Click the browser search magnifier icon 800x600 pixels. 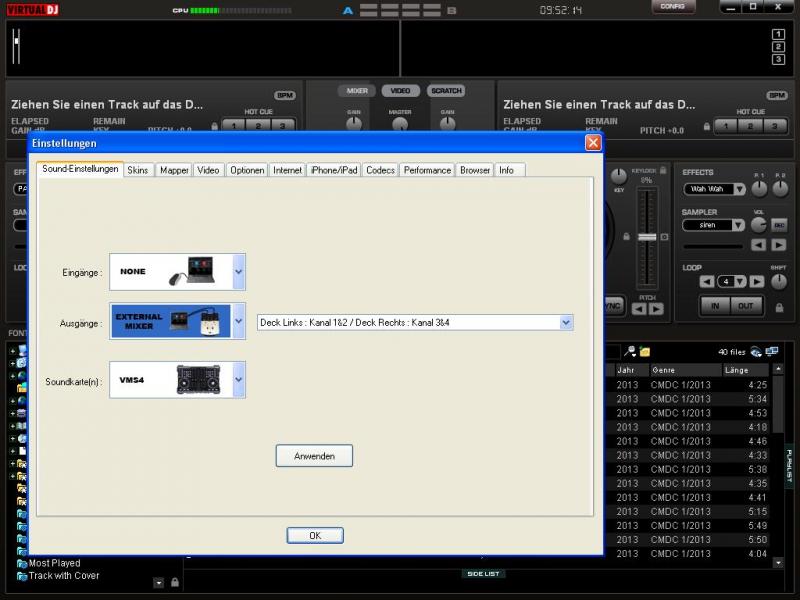pos(630,352)
